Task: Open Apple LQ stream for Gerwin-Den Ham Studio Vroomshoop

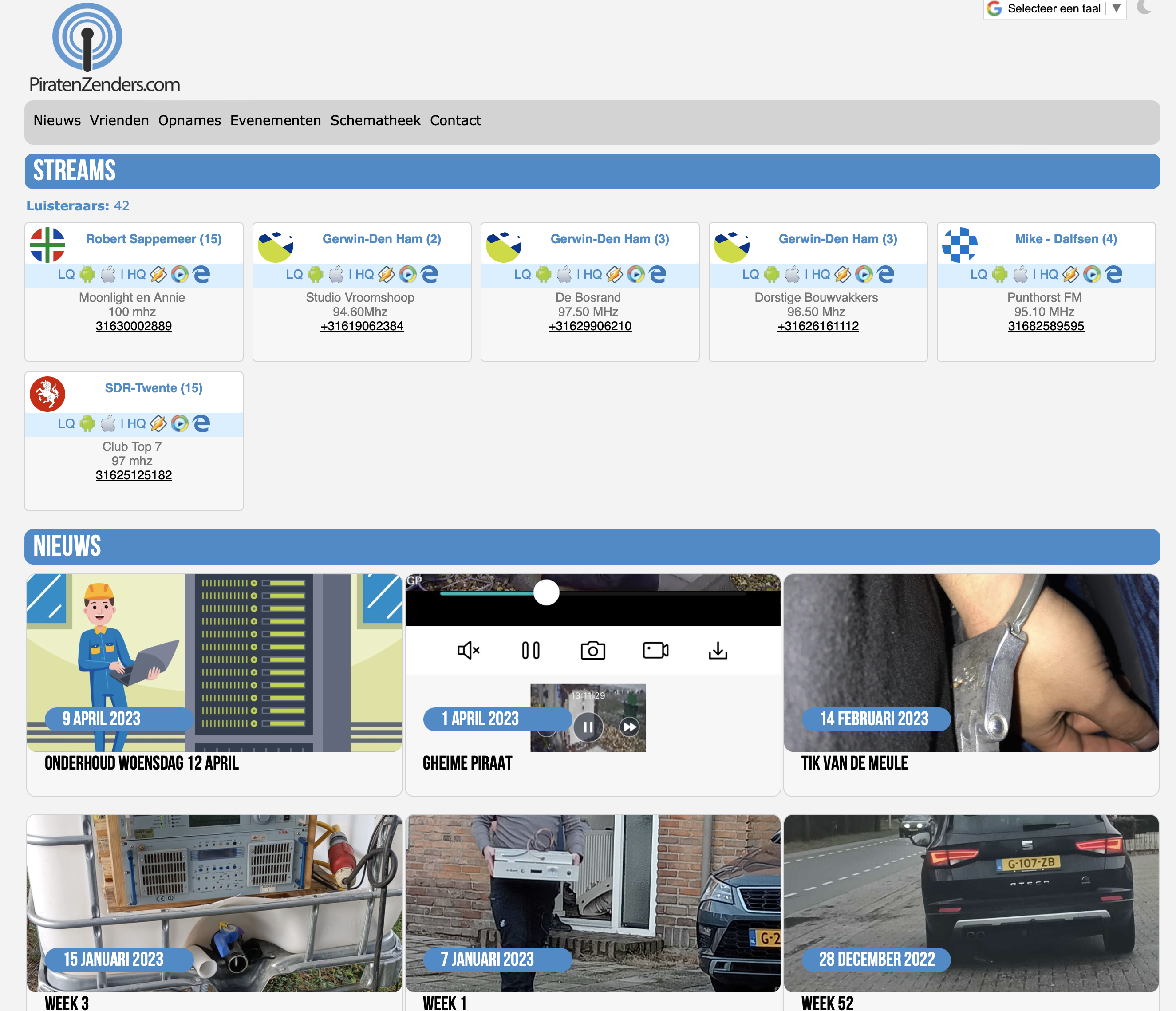Action: [336, 275]
